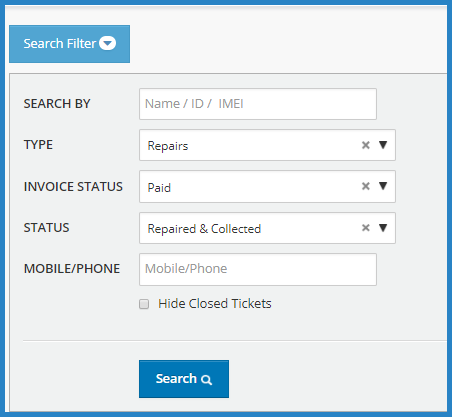Clear the Repairs selection in Type
The image size is (452, 417).
pyautogui.click(x=366, y=145)
